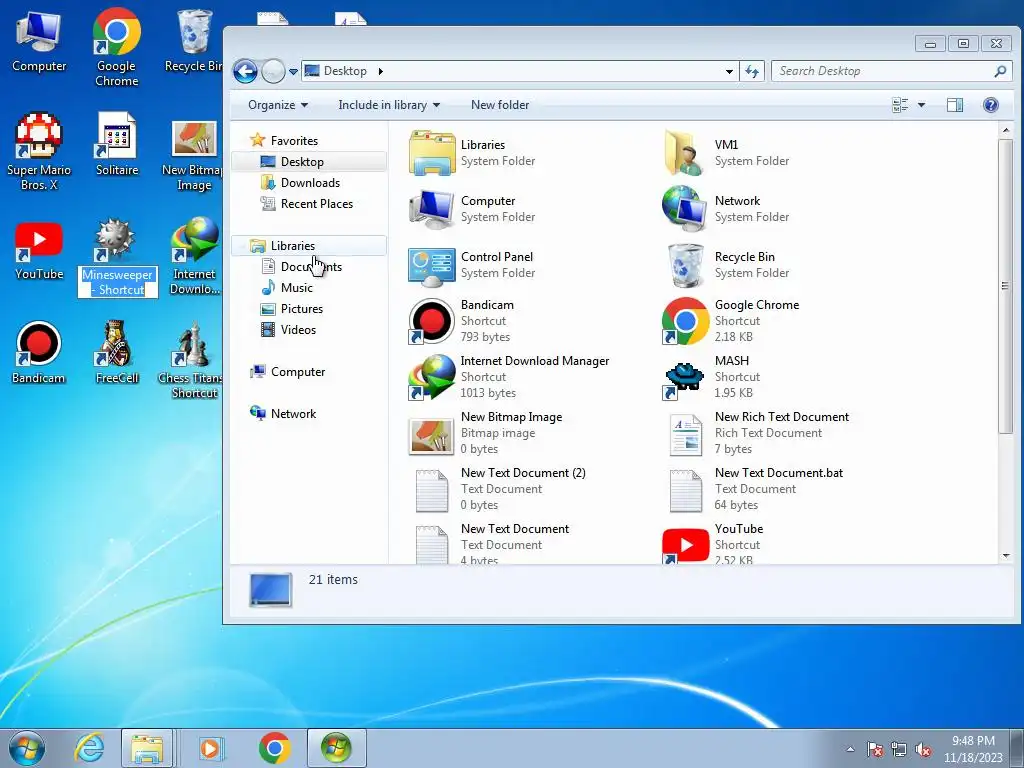
Task: Click the muted volume tray icon
Action: (922, 750)
